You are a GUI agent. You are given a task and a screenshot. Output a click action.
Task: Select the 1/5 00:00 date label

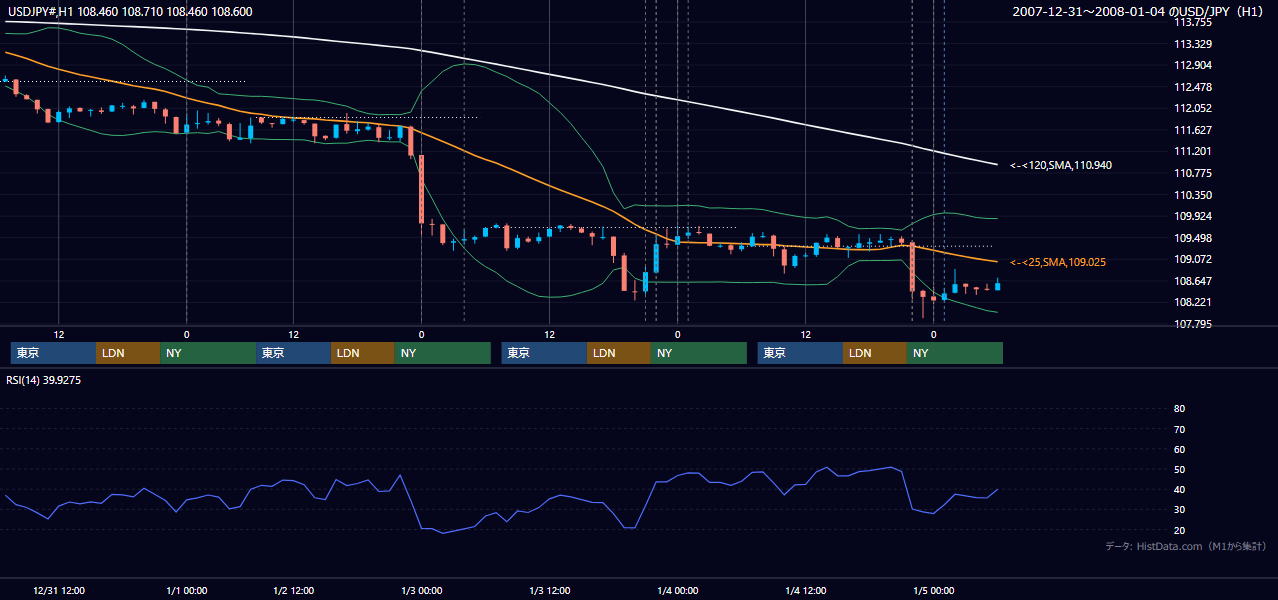coord(934,590)
